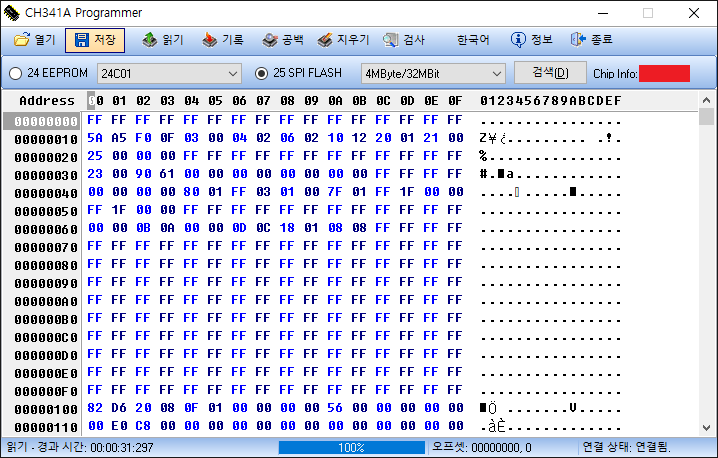718x458 pixels.
Task: Click the 100% progress bar
Action: [352, 447]
